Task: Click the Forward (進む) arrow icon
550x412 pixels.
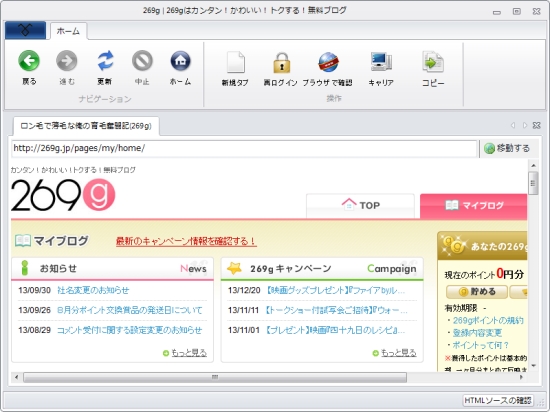Action: pyautogui.click(x=67, y=61)
